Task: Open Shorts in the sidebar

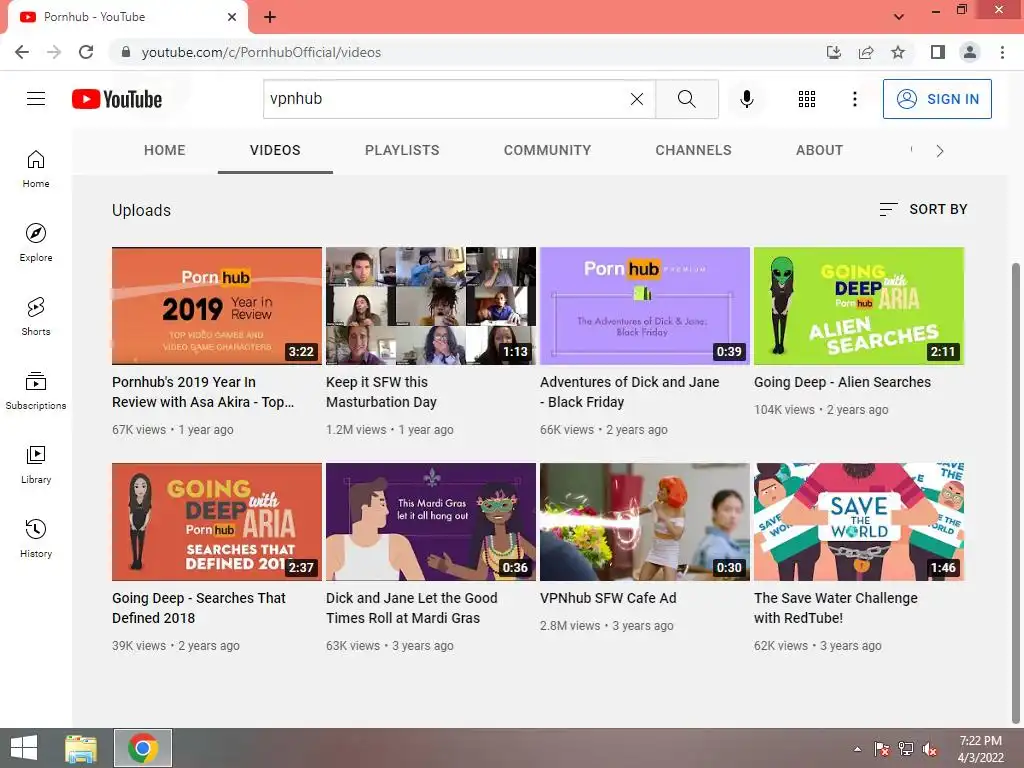Action: tap(36, 316)
